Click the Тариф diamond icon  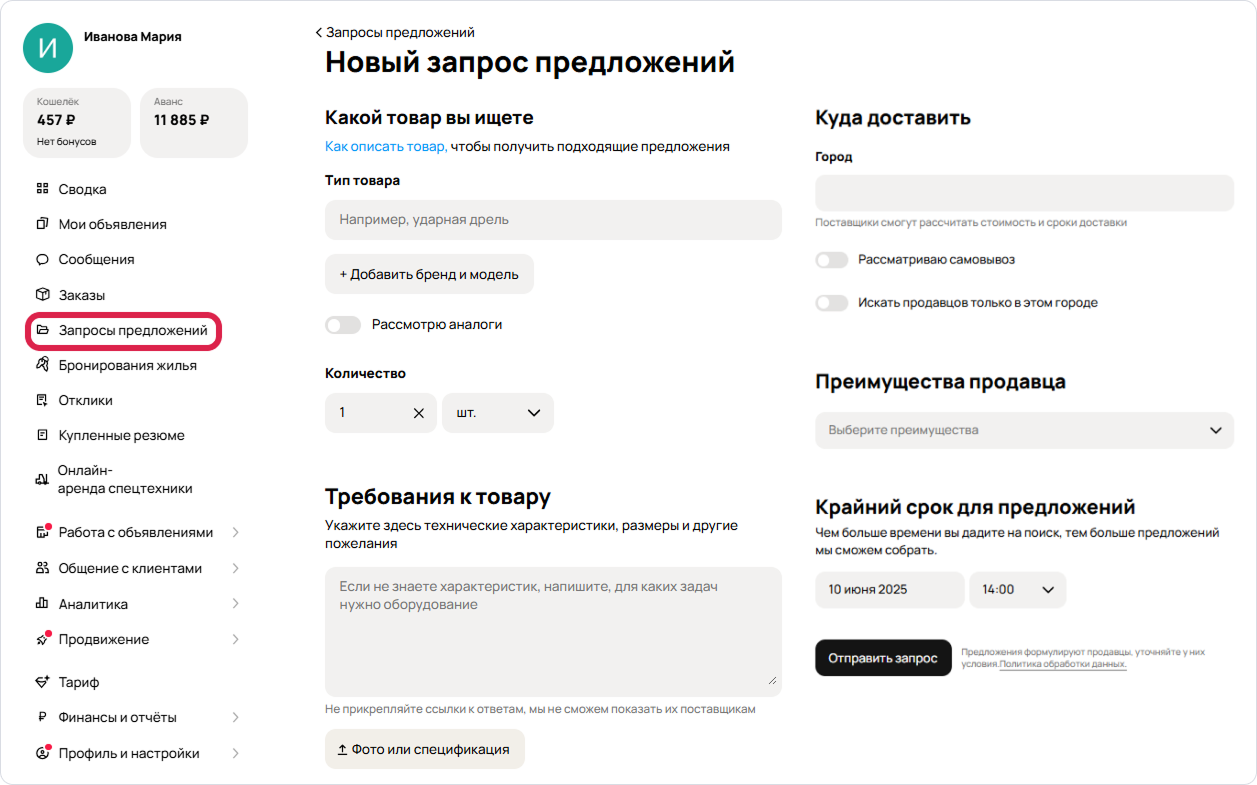click(42, 682)
